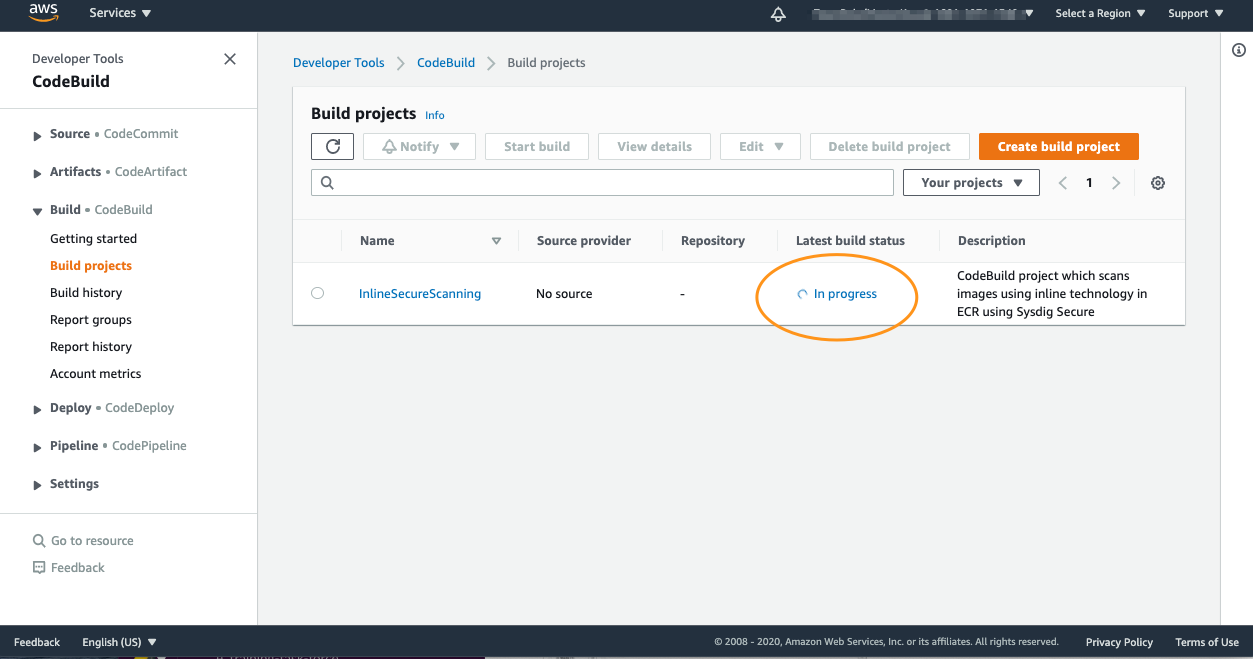Go to next page of build projects
1253x659 pixels.
pyautogui.click(x=1116, y=183)
